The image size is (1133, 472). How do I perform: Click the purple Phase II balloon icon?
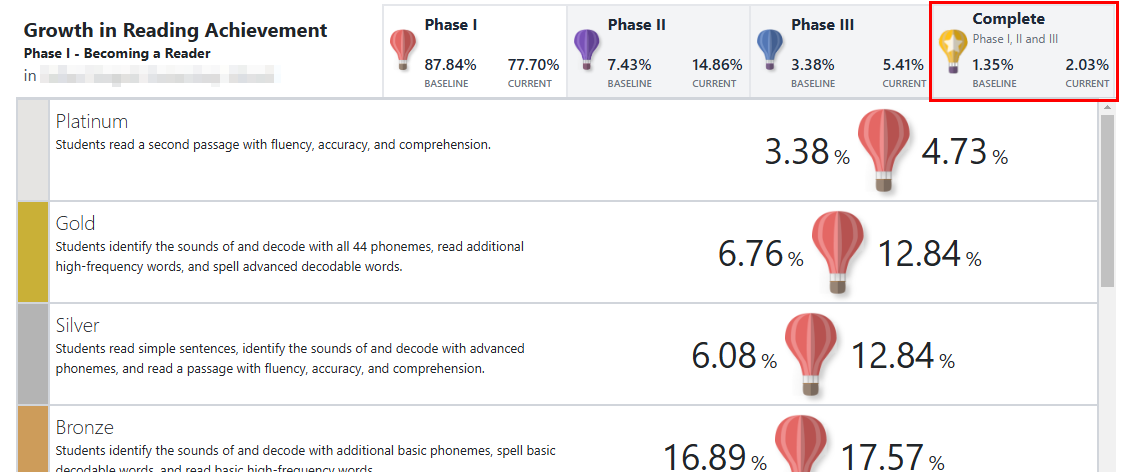pyautogui.click(x=586, y=50)
